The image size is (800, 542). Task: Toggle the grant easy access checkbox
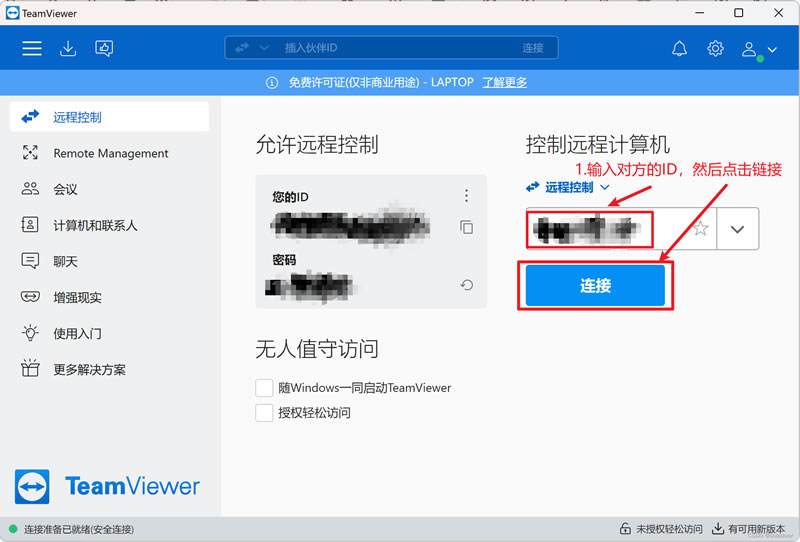click(x=265, y=413)
